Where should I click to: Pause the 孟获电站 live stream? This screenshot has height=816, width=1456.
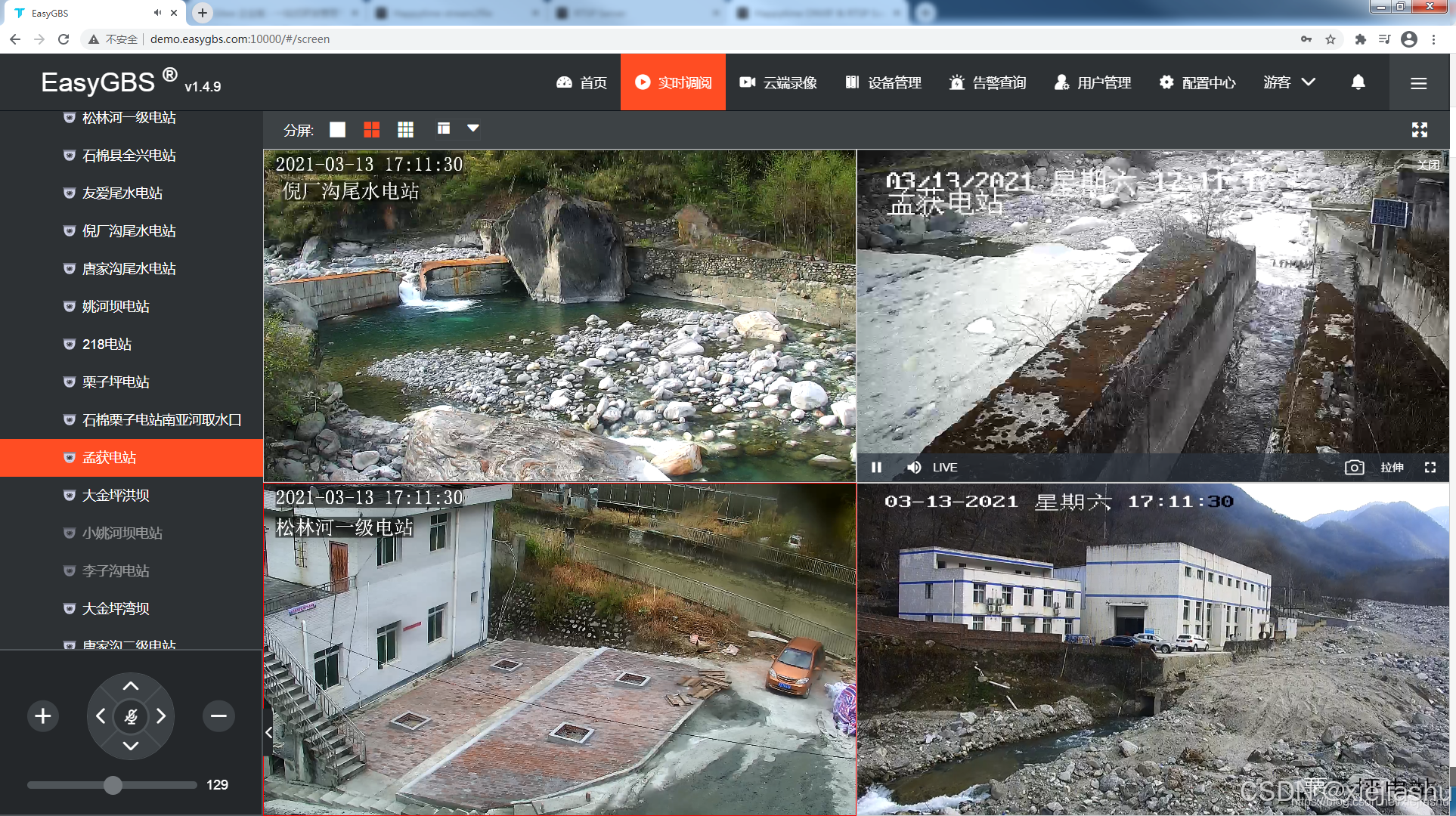[x=876, y=468]
